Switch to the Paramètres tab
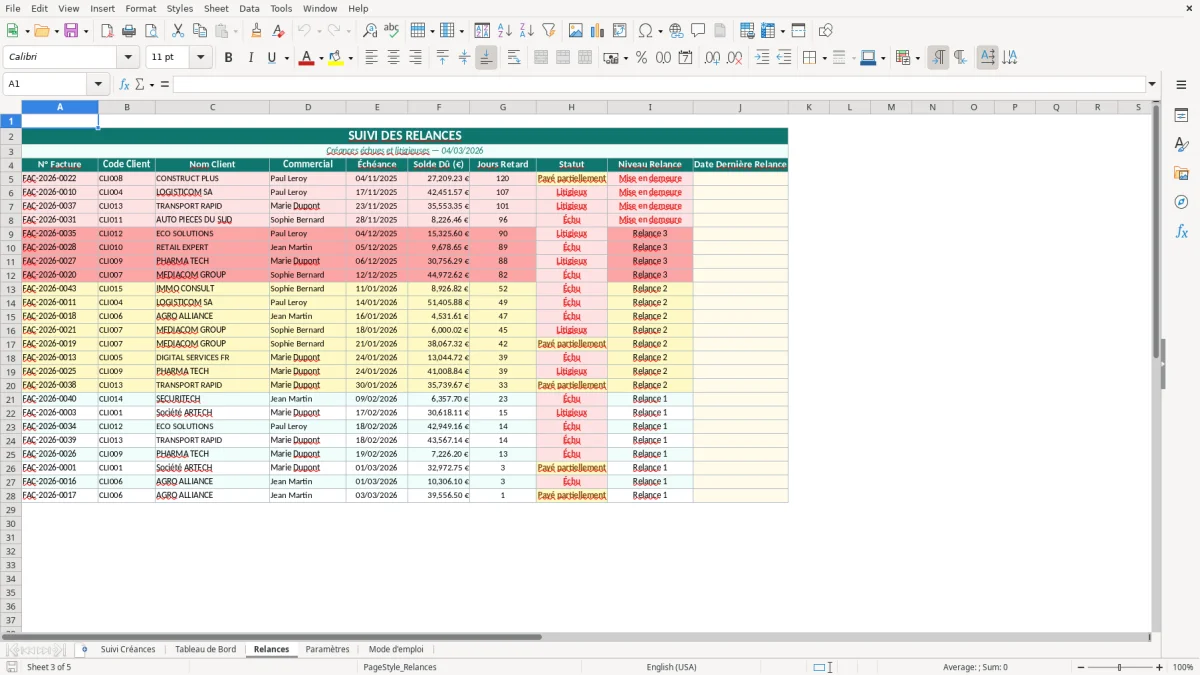The image size is (1200, 675). (327, 650)
